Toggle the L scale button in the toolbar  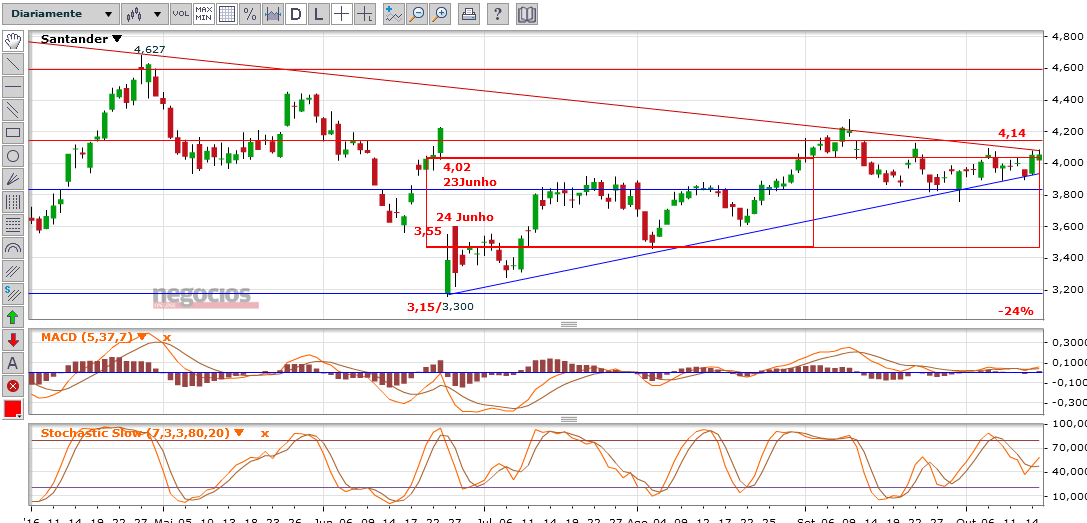coord(318,14)
